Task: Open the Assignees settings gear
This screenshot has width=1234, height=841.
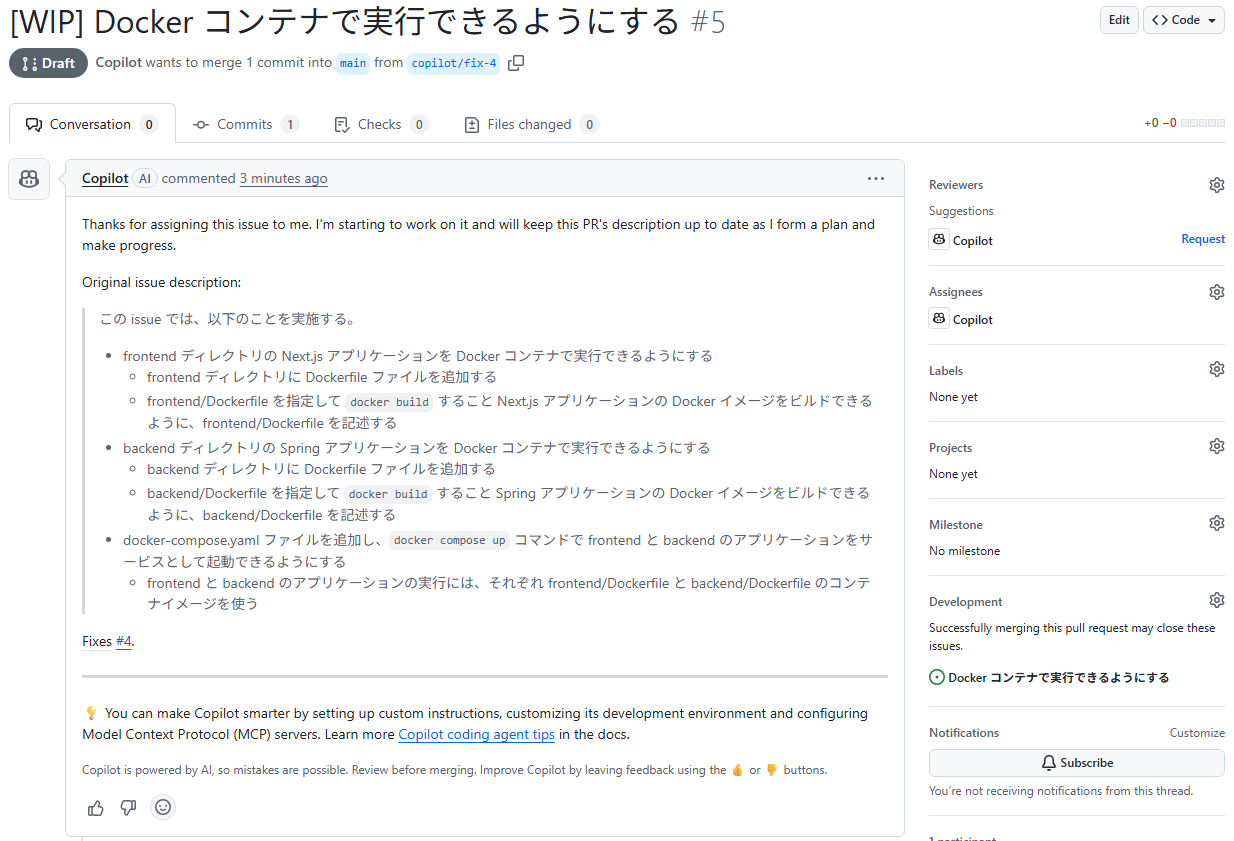Action: [1216, 292]
